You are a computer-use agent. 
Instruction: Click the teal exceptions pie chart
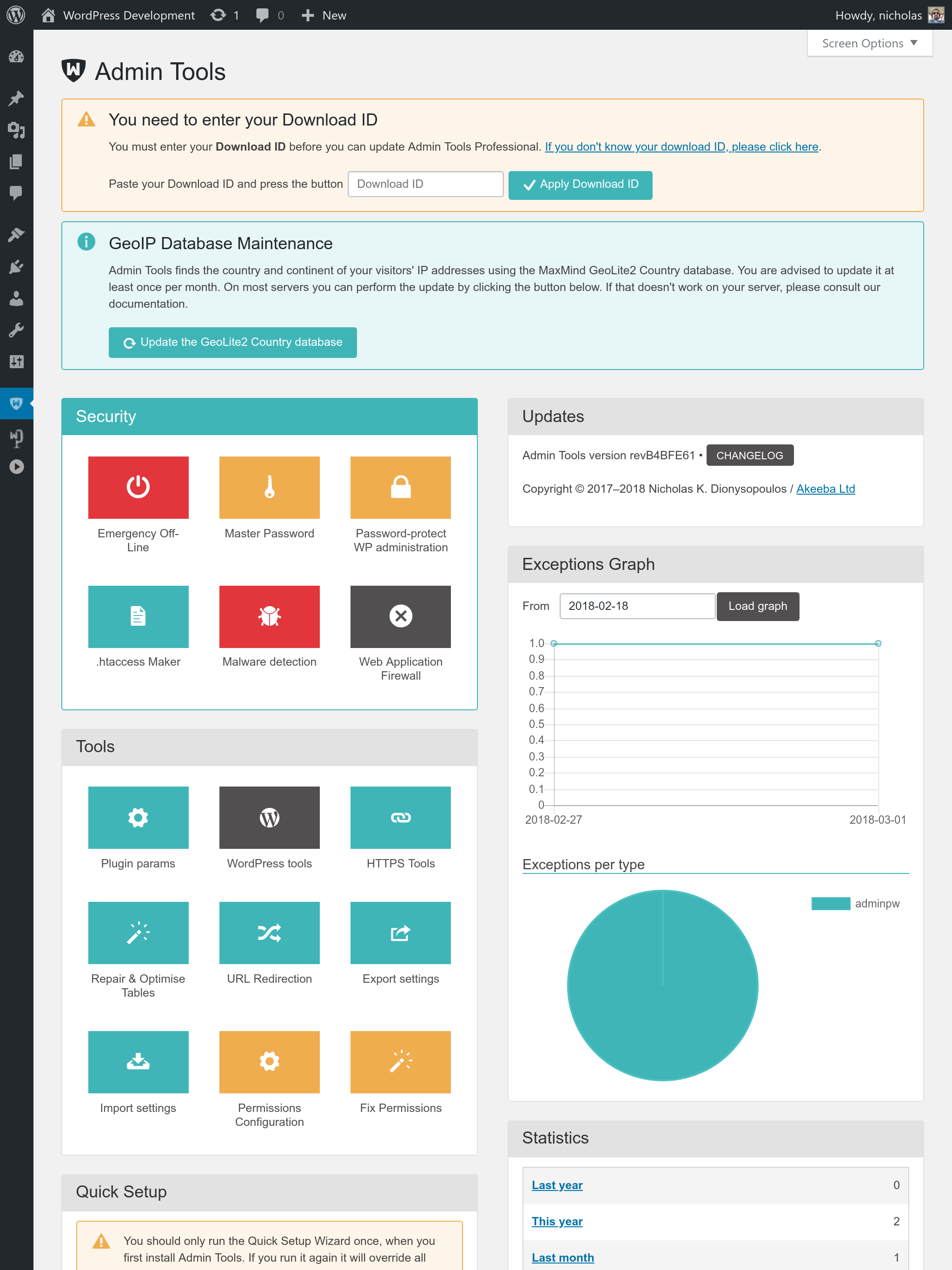coord(662,985)
